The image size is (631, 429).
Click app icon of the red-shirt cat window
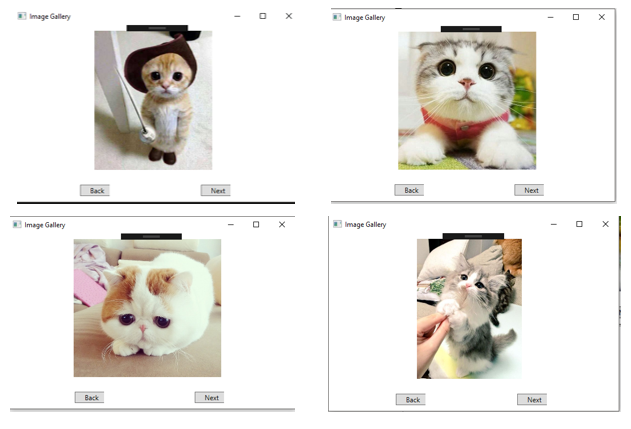pyautogui.click(x=337, y=17)
